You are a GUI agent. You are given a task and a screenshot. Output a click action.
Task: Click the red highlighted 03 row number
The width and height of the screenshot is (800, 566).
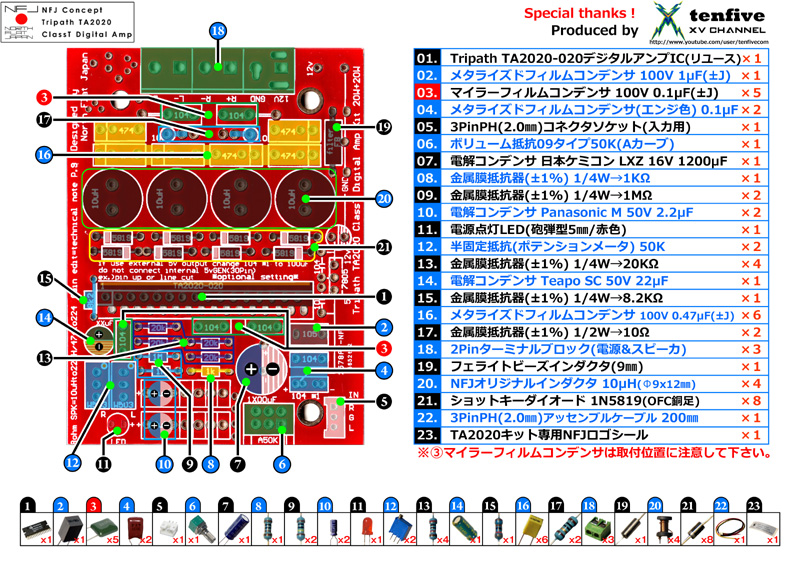[427, 93]
